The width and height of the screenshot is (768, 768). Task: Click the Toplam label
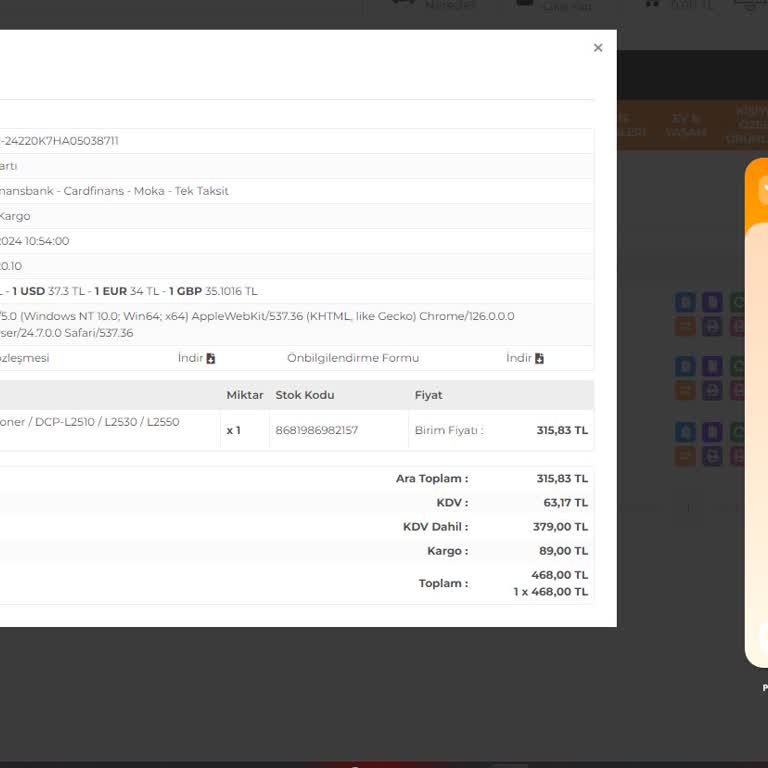pyautogui.click(x=443, y=583)
